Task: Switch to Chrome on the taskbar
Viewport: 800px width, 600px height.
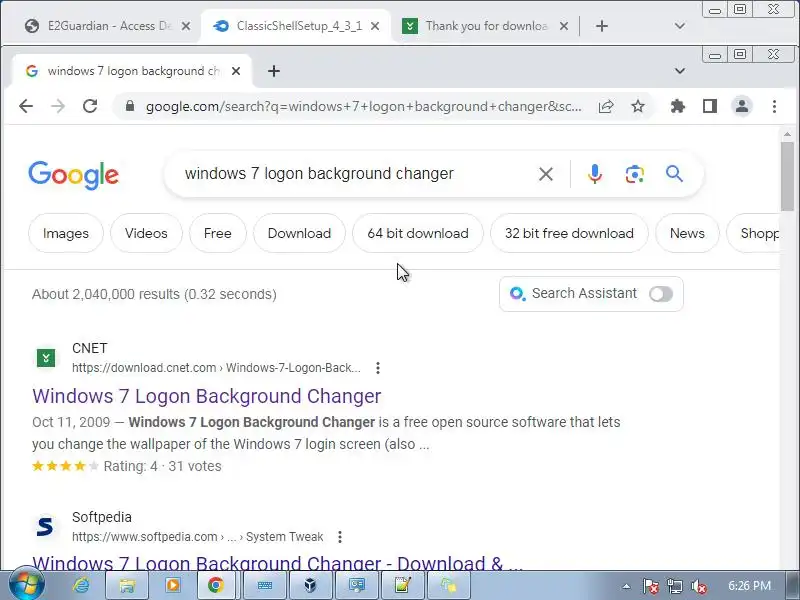Action: 216,585
